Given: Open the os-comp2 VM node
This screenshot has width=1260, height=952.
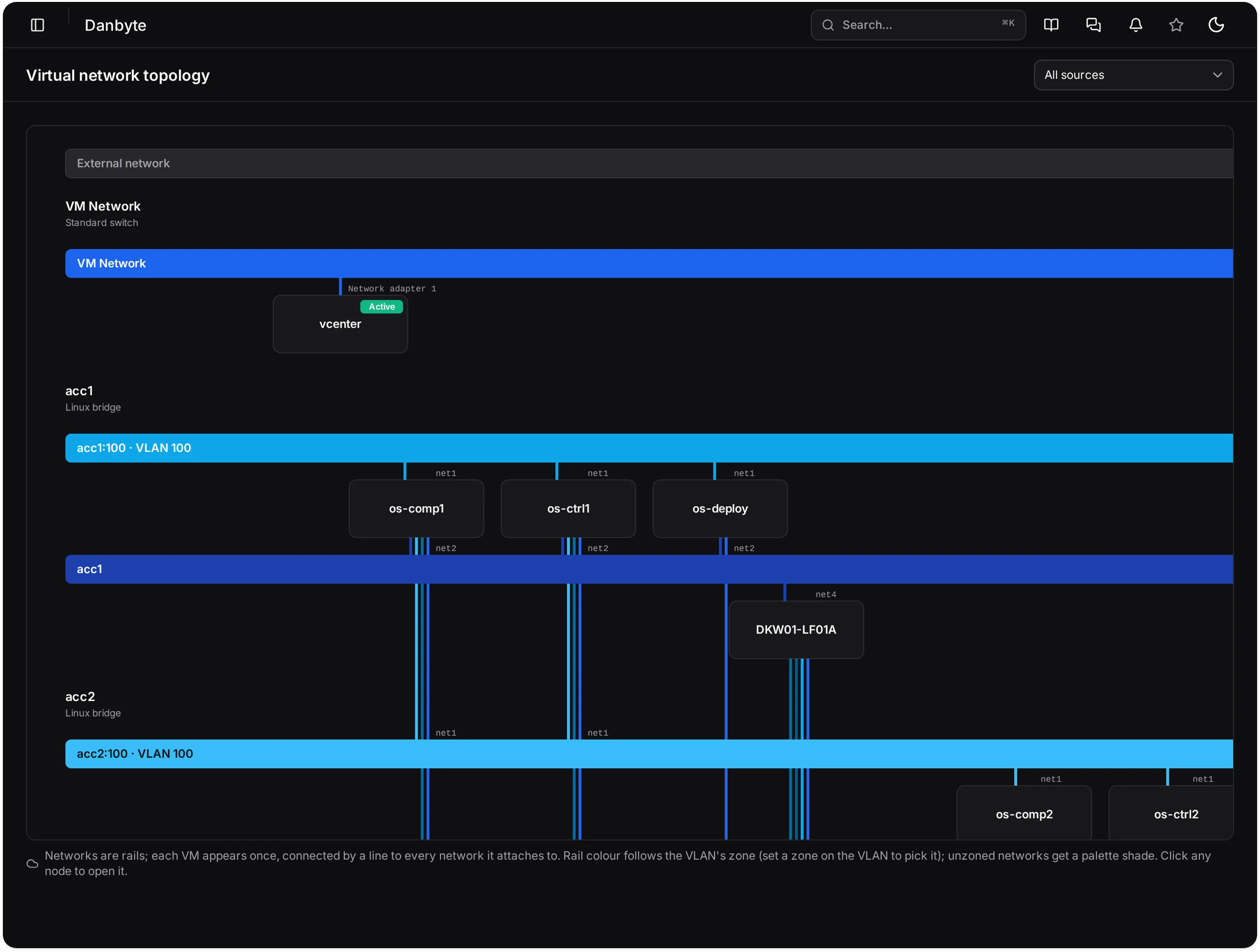Looking at the screenshot, I should tap(1024, 813).
